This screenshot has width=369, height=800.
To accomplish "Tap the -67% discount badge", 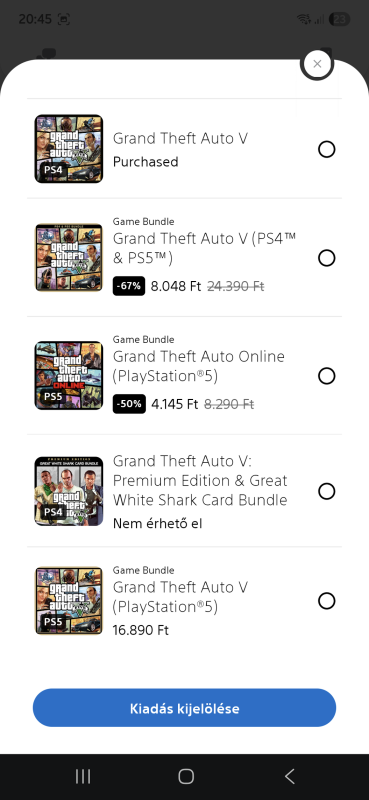I will click(129, 286).
